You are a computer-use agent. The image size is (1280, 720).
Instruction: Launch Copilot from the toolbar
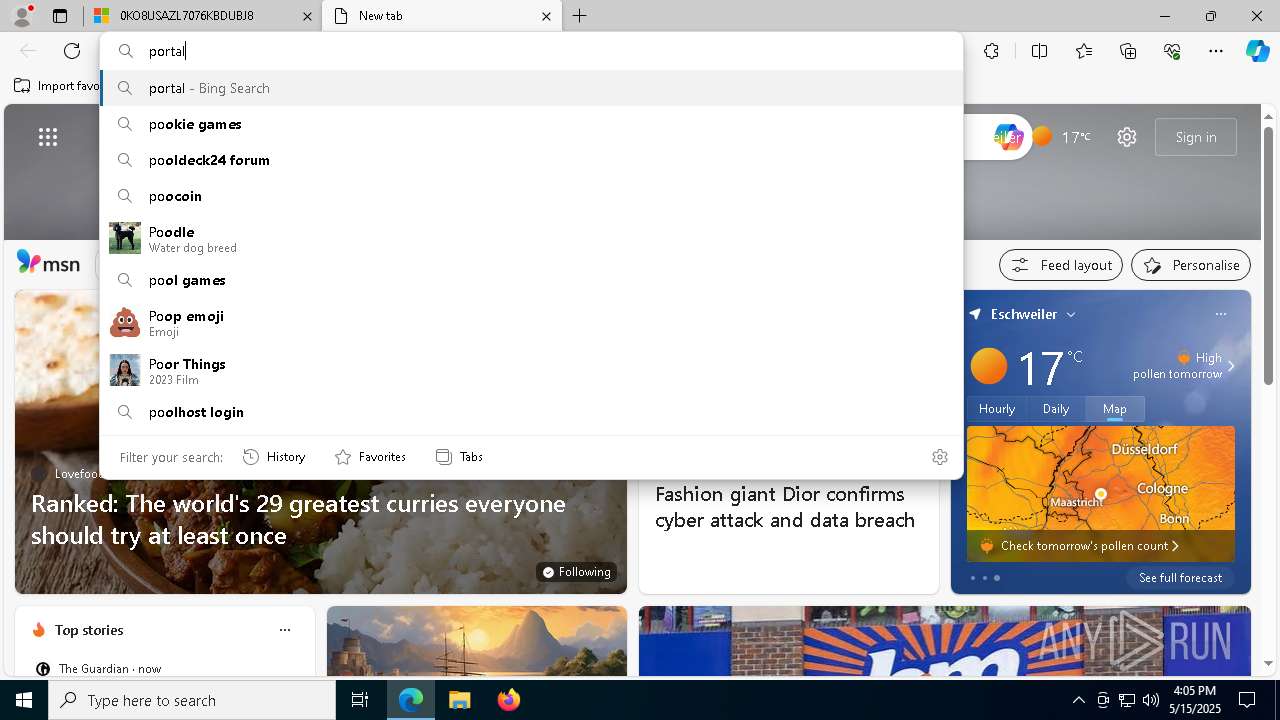pyautogui.click(x=1257, y=51)
